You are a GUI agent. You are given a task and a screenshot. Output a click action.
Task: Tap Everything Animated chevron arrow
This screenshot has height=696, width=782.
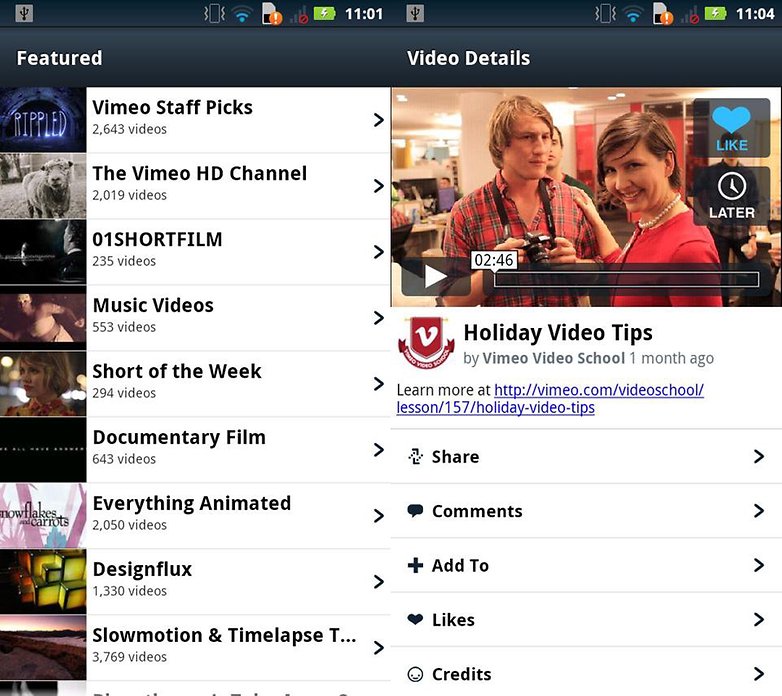click(x=379, y=516)
